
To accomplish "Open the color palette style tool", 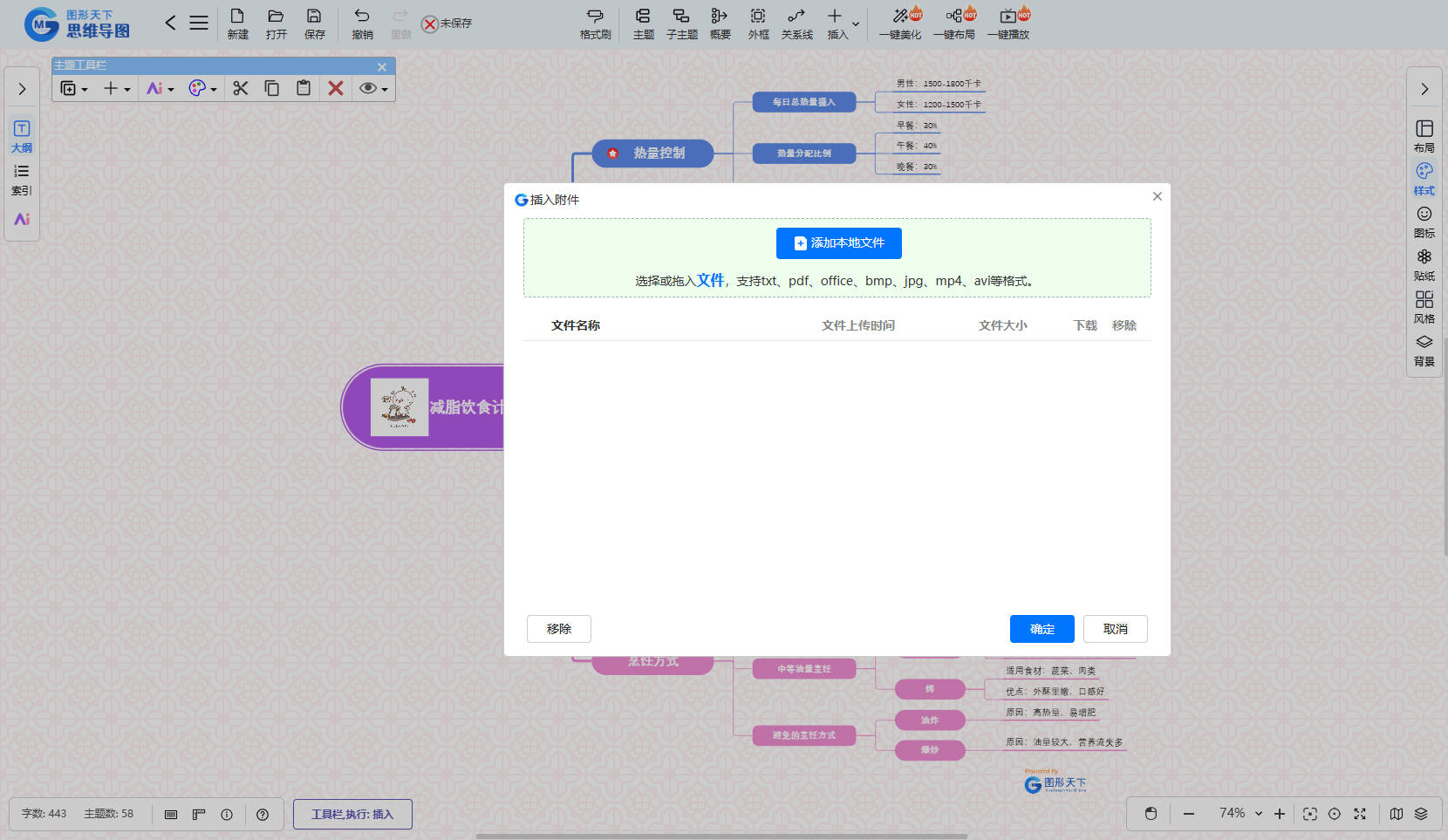I will coord(201,88).
